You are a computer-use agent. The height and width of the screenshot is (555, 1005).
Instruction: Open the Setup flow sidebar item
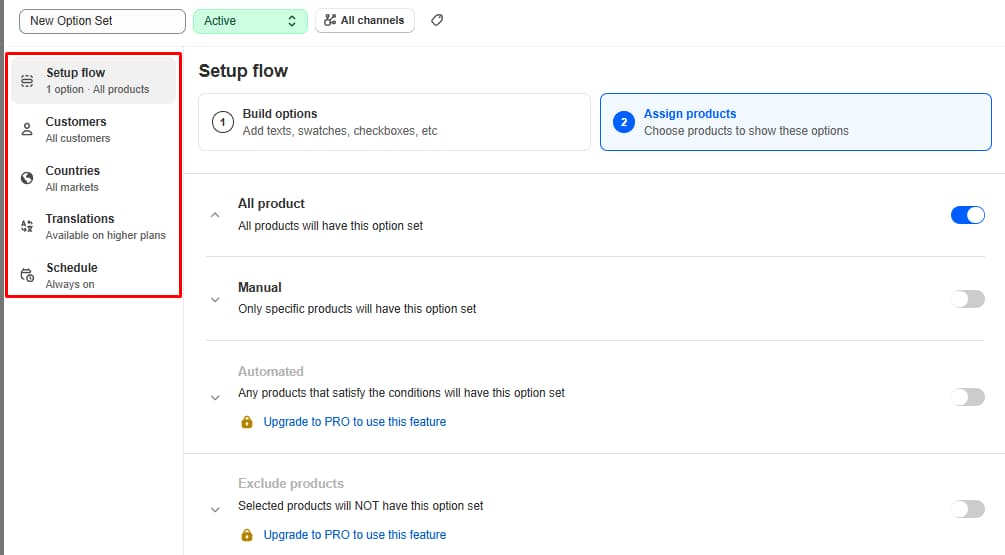(x=94, y=81)
